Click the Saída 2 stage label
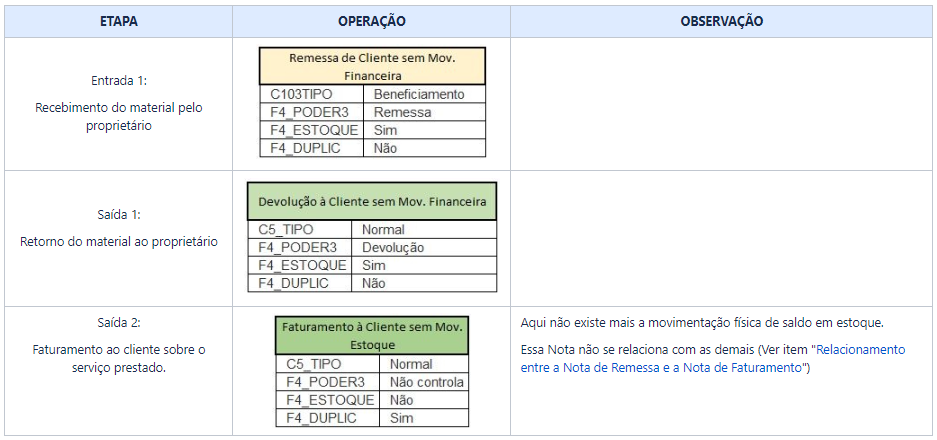 click(118, 322)
